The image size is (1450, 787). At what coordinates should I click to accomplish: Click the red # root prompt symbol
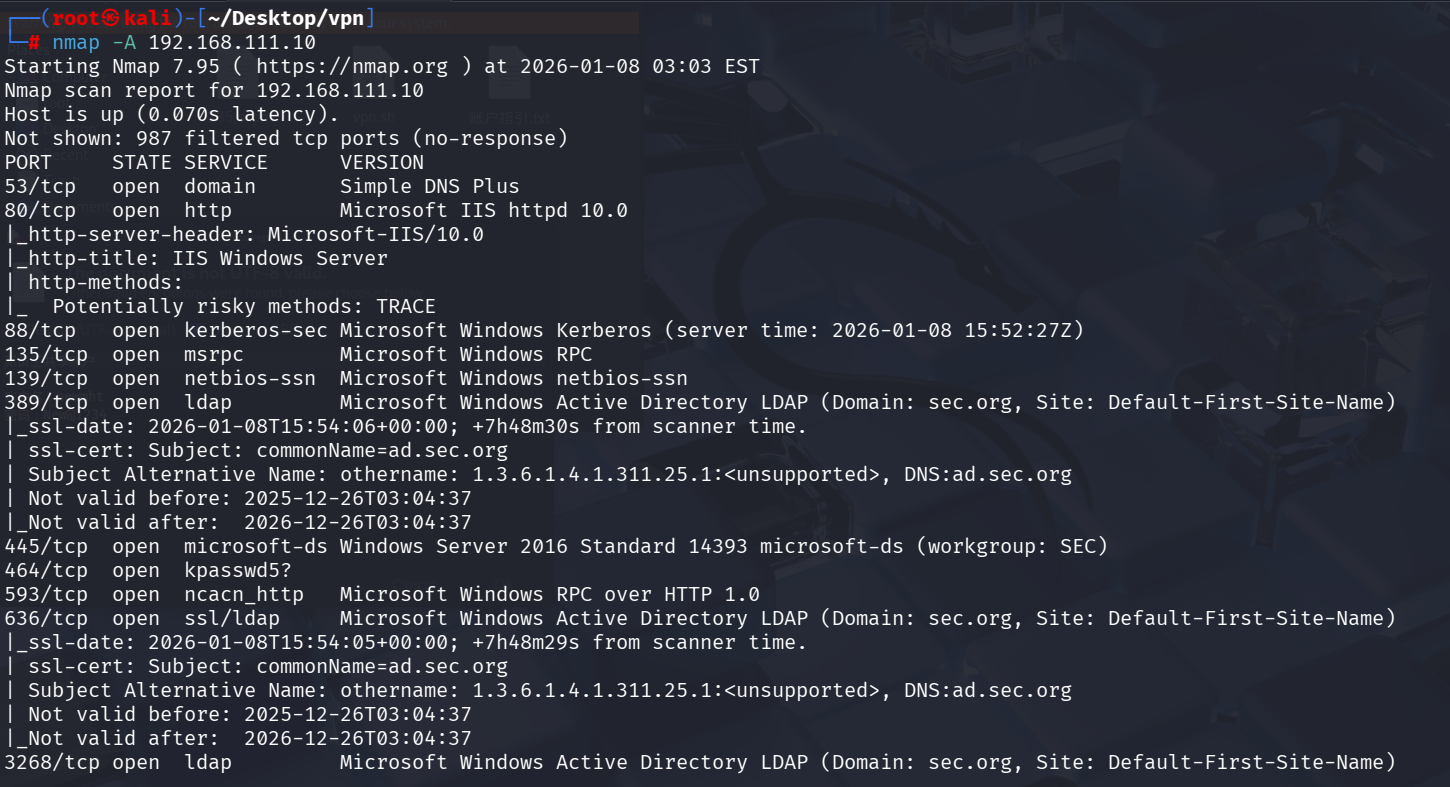point(34,42)
